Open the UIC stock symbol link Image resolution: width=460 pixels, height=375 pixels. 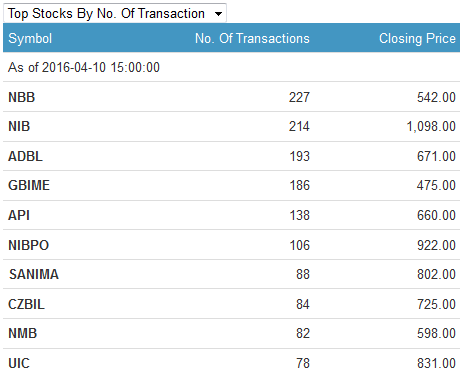point(19,363)
